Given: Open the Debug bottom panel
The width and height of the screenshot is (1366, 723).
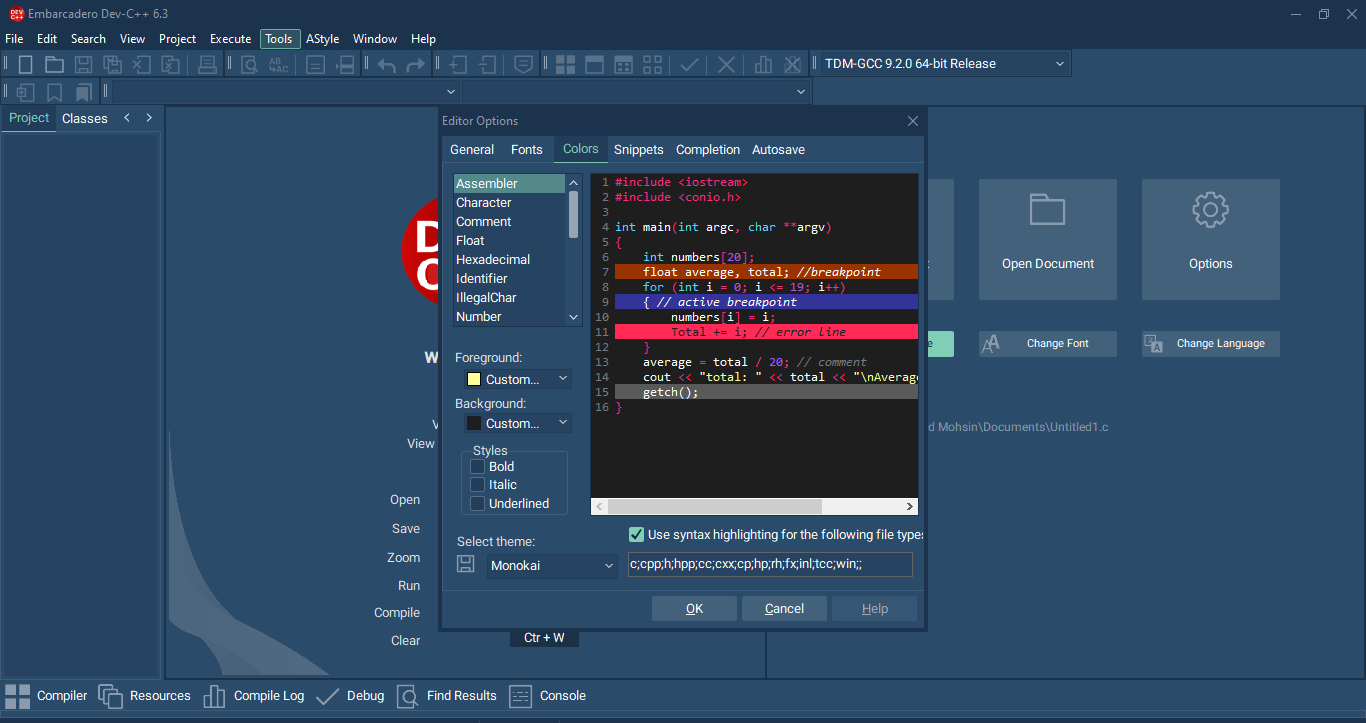Looking at the screenshot, I should pyautogui.click(x=350, y=696).
